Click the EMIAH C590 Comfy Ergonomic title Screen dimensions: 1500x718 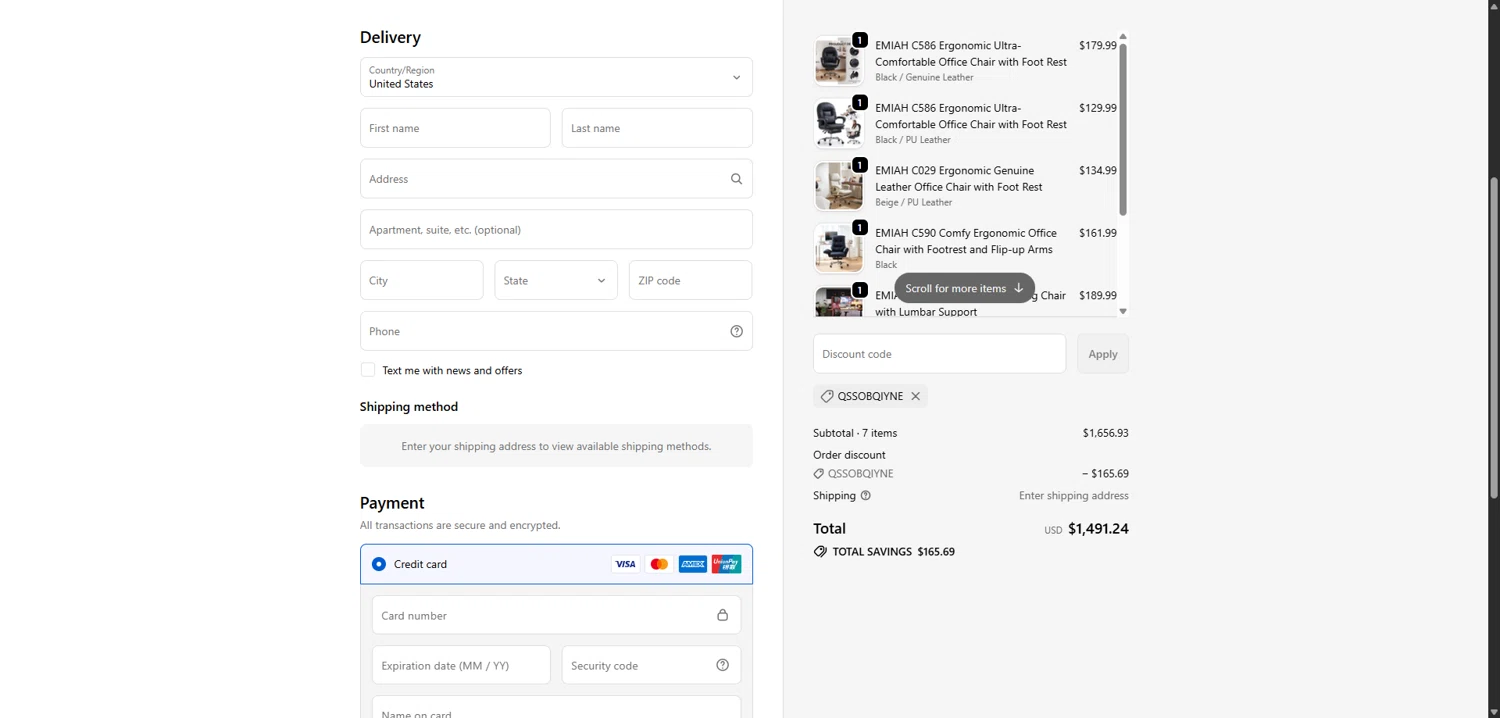point(965,241)
